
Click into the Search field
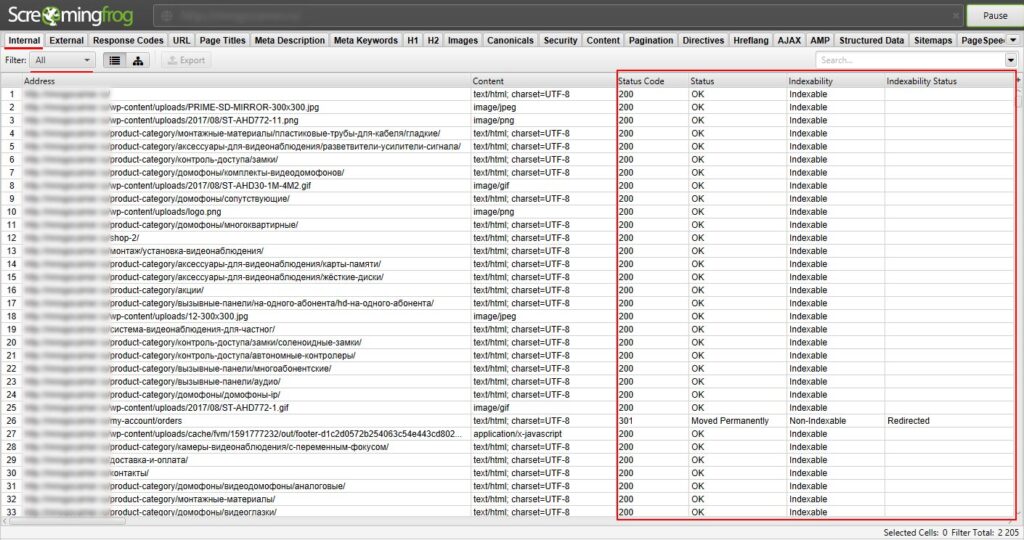click(905, 60)
